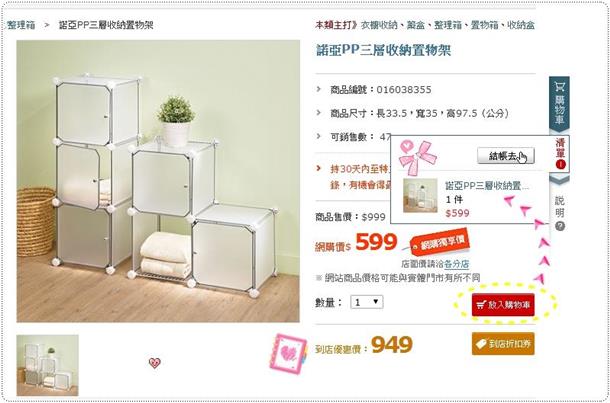Open the help question mark icon

(x=559, y=226)
